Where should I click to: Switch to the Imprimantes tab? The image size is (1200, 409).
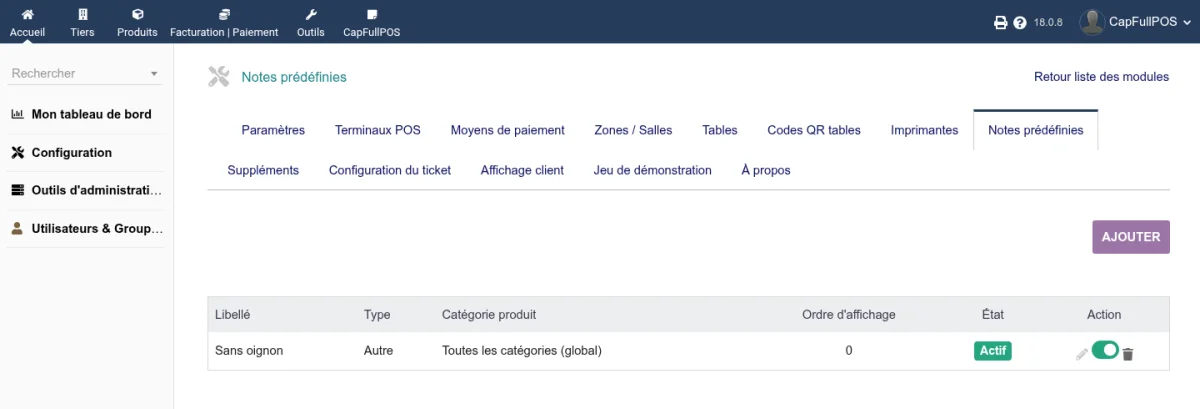pyautogui.click(x=924, y=130)
